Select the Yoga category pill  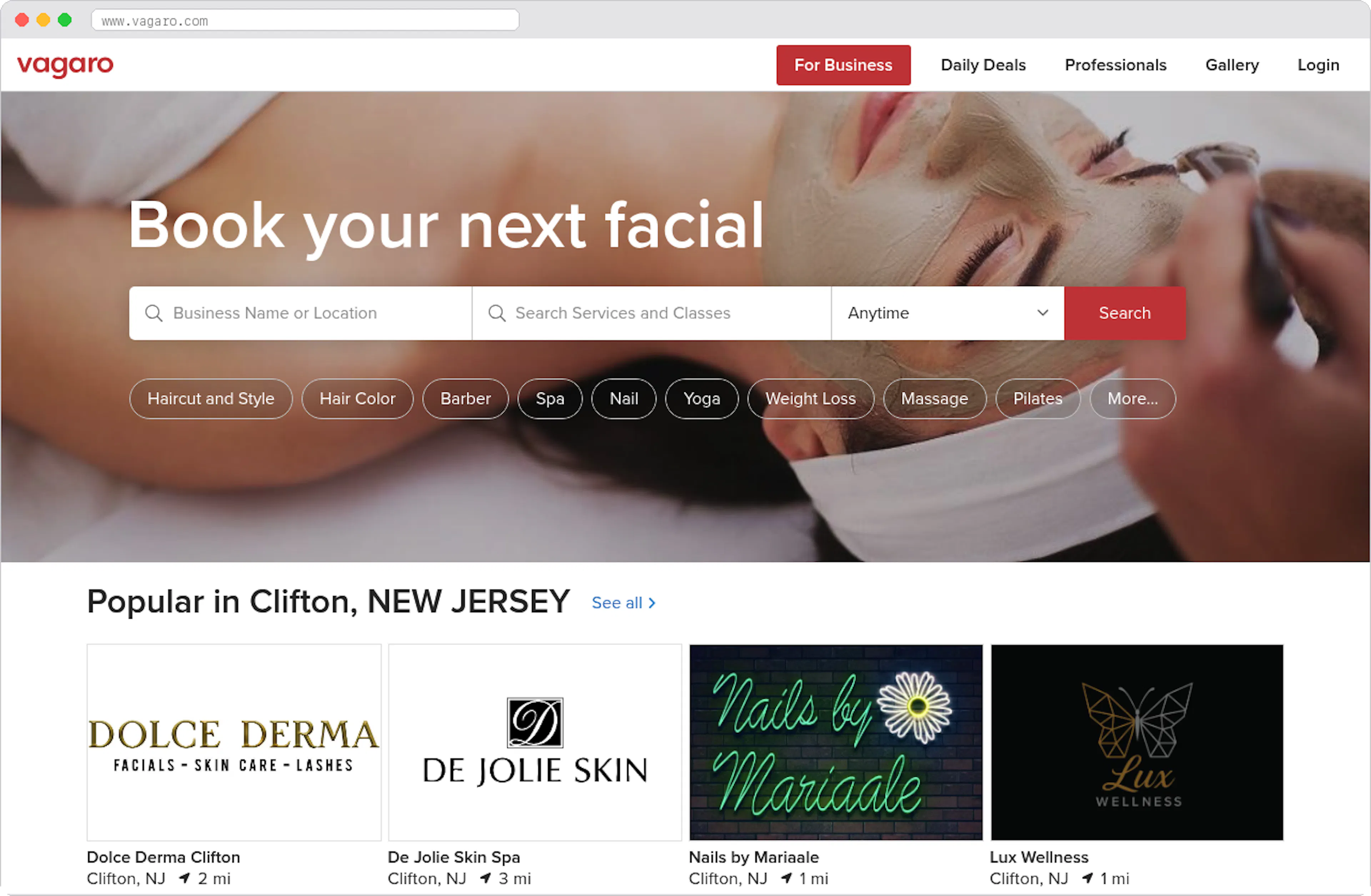pos(702,398)
